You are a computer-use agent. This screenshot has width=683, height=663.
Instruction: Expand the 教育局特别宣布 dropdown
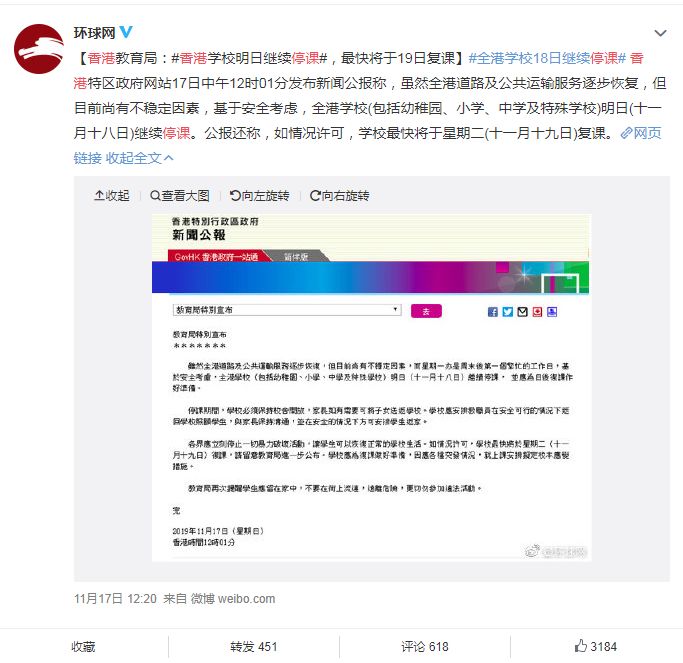pos(287,310)
